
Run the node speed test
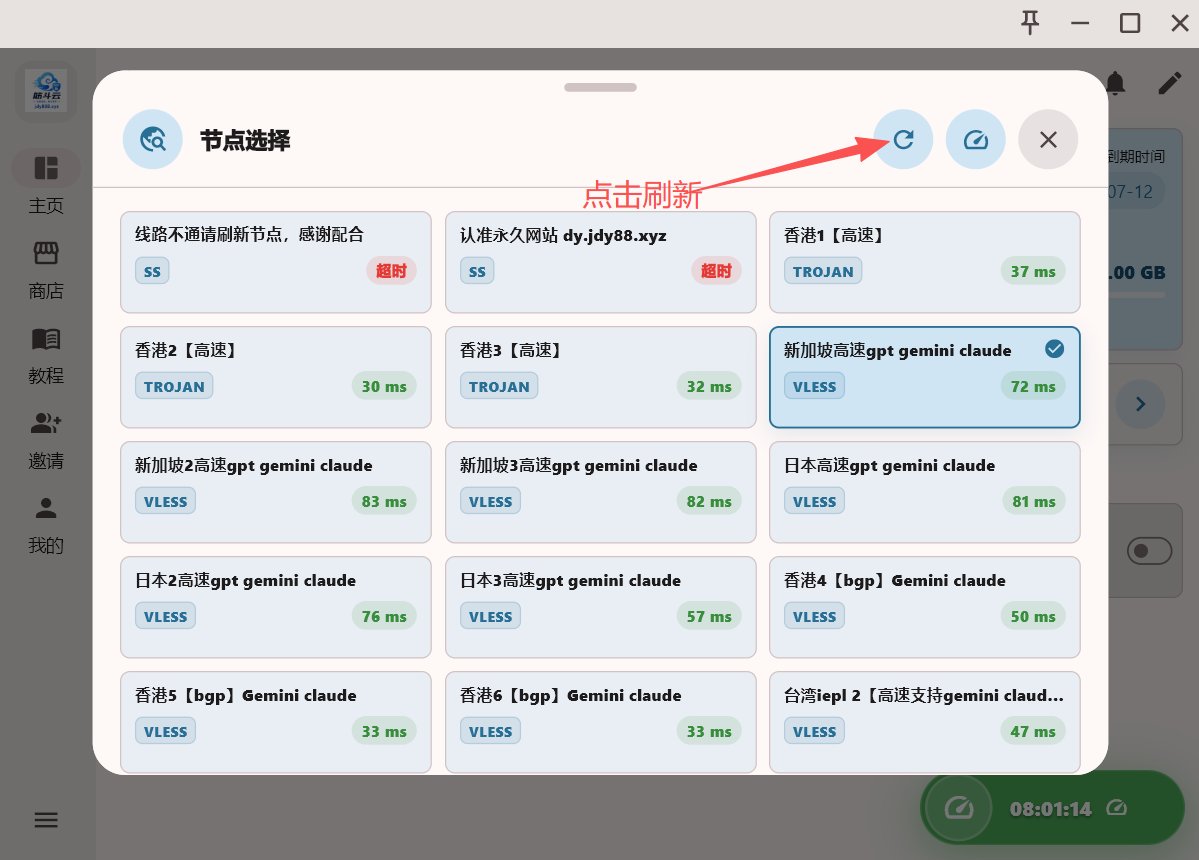tap(976, 139)
